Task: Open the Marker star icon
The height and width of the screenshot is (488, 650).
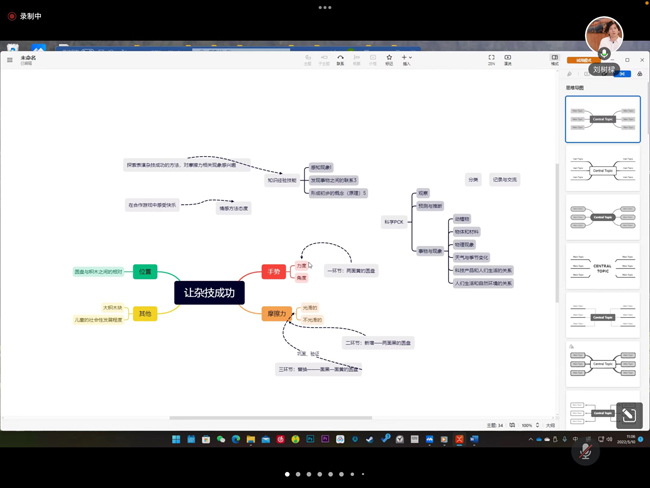Action: [389, 60]
